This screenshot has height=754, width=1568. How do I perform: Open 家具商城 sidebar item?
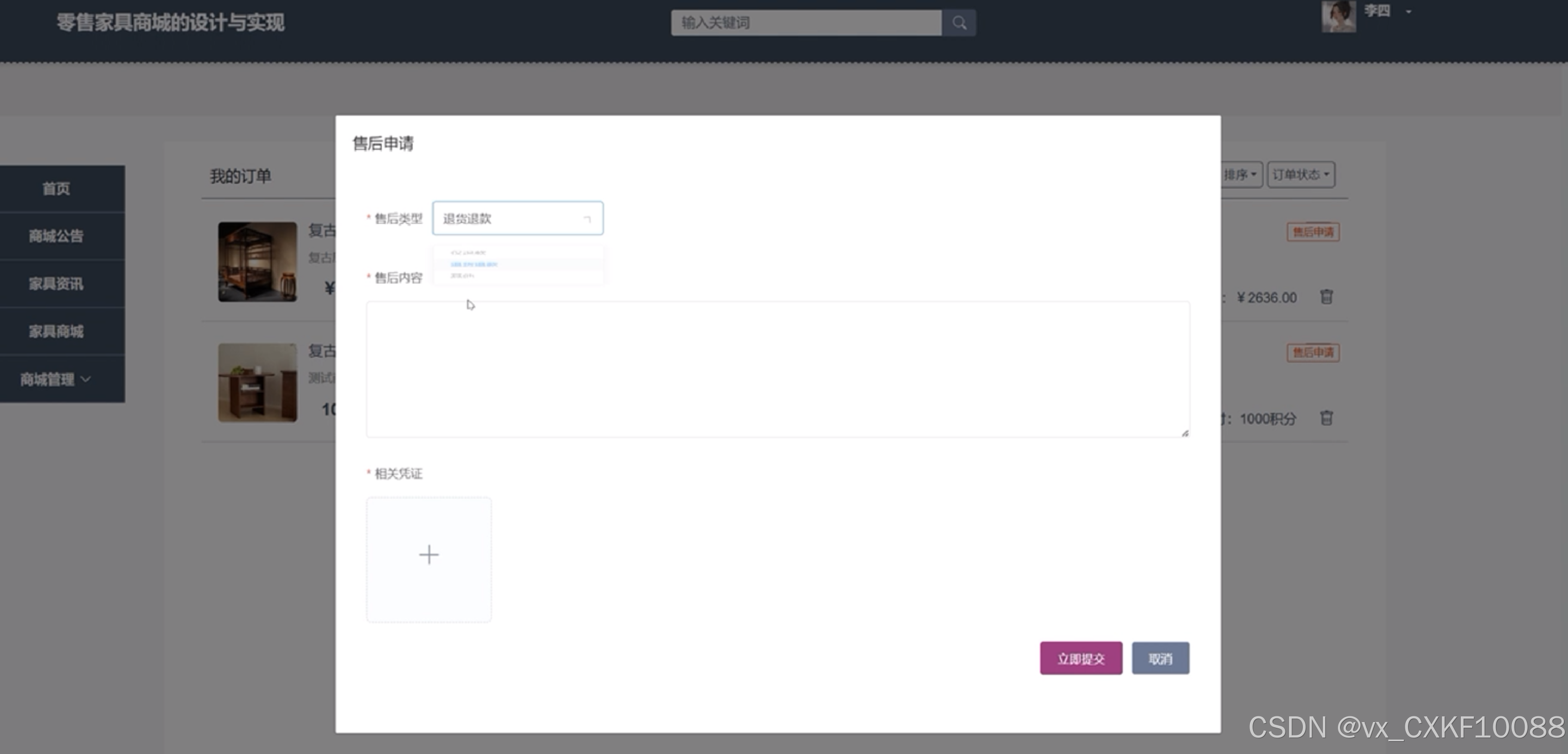56,331
